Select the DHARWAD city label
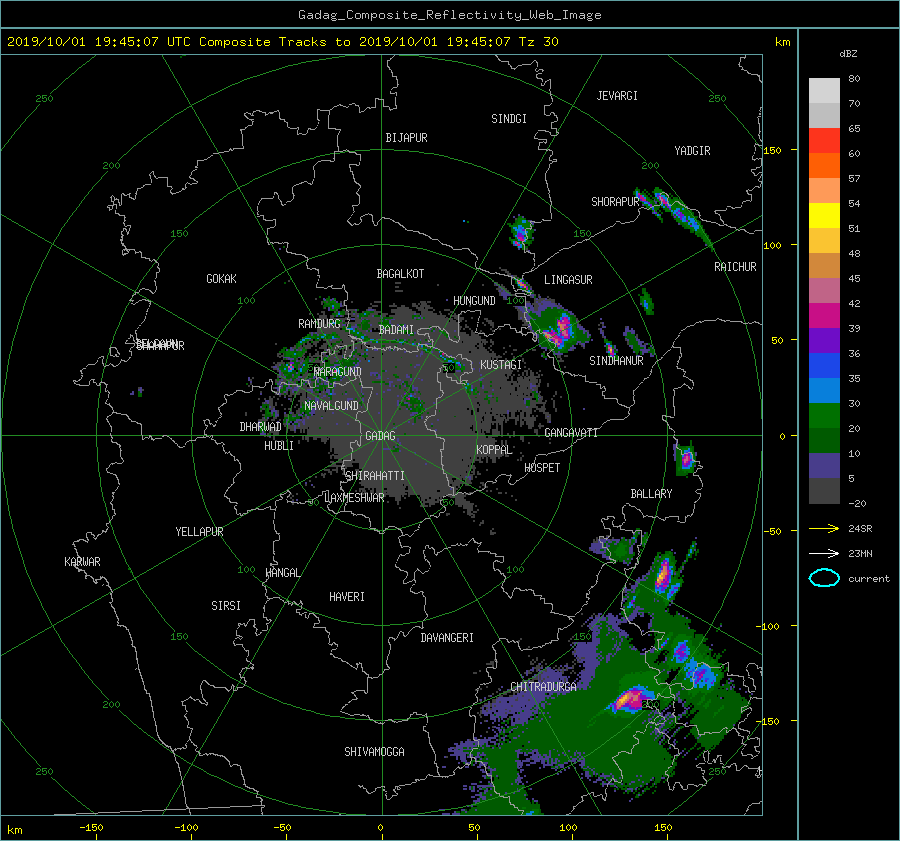 click(x=260, y=427)
